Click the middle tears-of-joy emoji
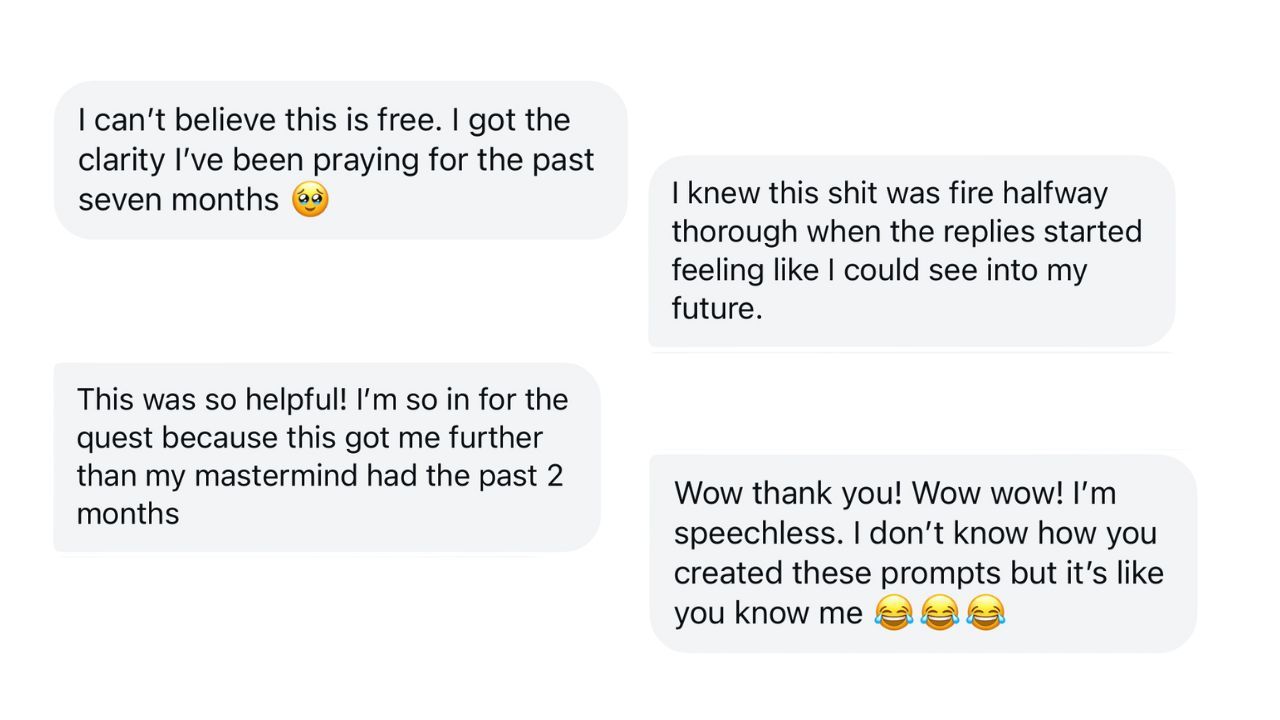Image resolution: width=1280 pixels, height=720 pixels. [x=939, y=612]
